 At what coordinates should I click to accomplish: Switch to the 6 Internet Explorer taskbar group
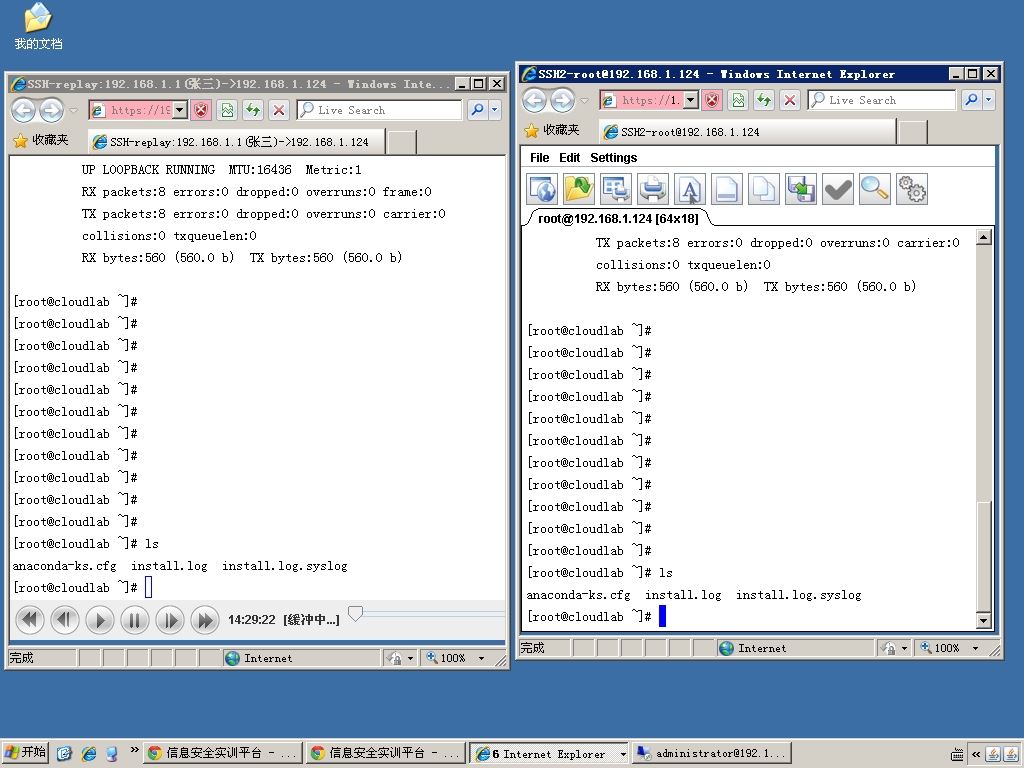pyautogui.click(x=550, y=753)
